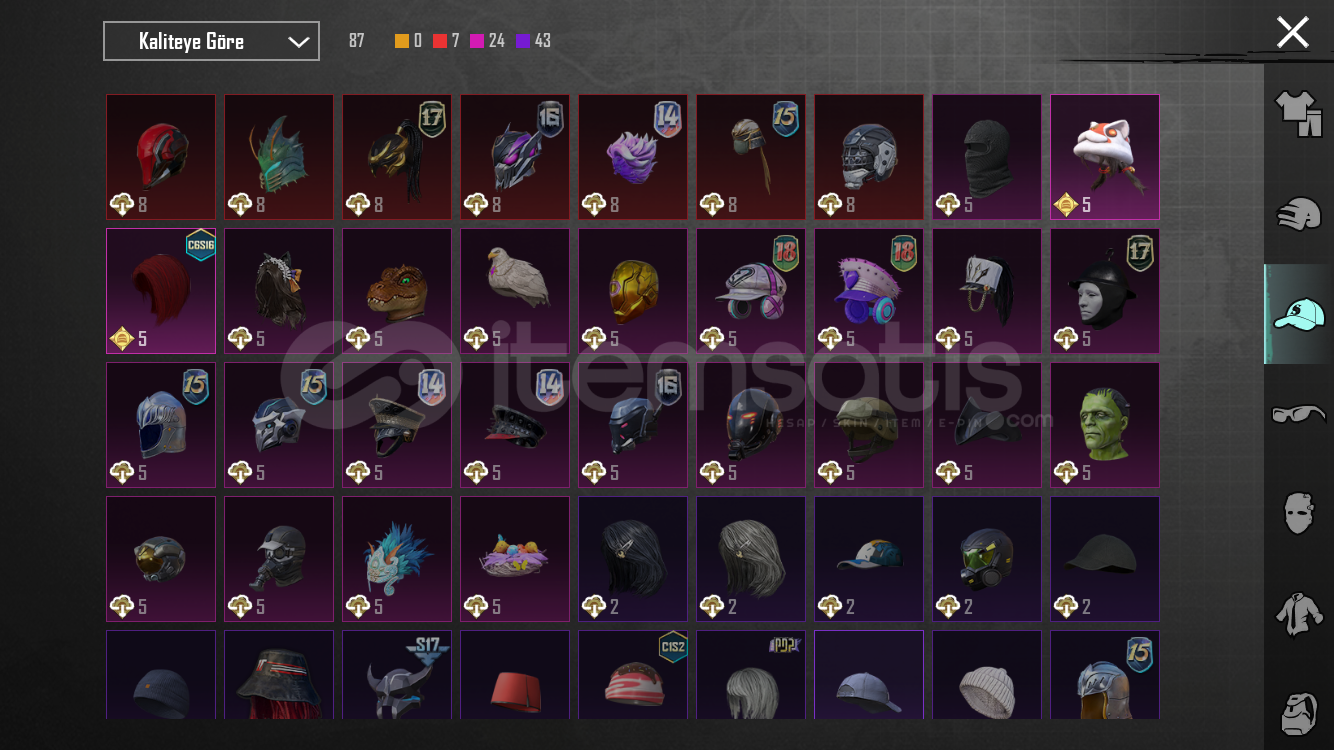Select the golden ornate full-face mask item
This screenshot has width=1334, height=750.
tap(633, 291)
